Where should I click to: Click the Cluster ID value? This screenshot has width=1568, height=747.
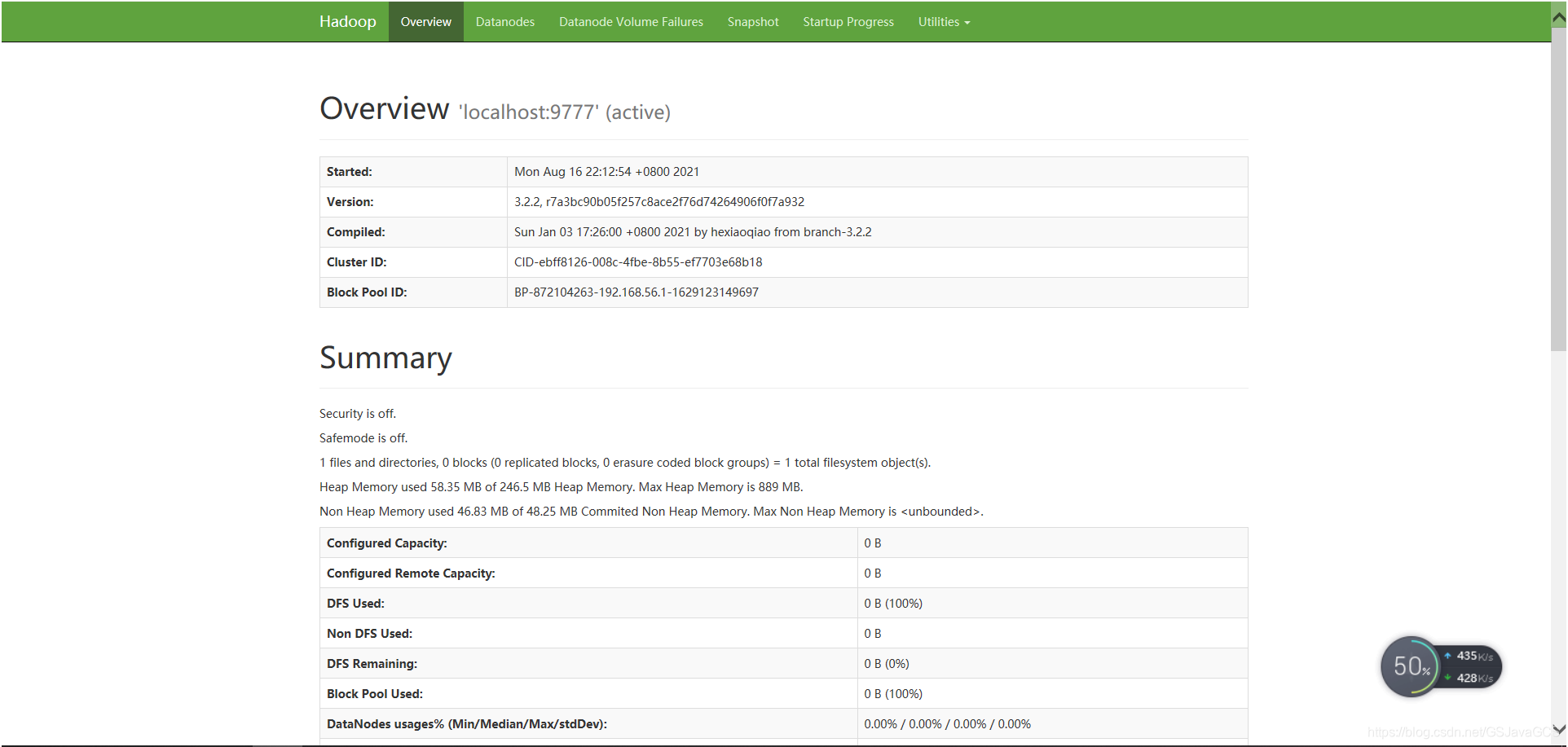(638, 262)
